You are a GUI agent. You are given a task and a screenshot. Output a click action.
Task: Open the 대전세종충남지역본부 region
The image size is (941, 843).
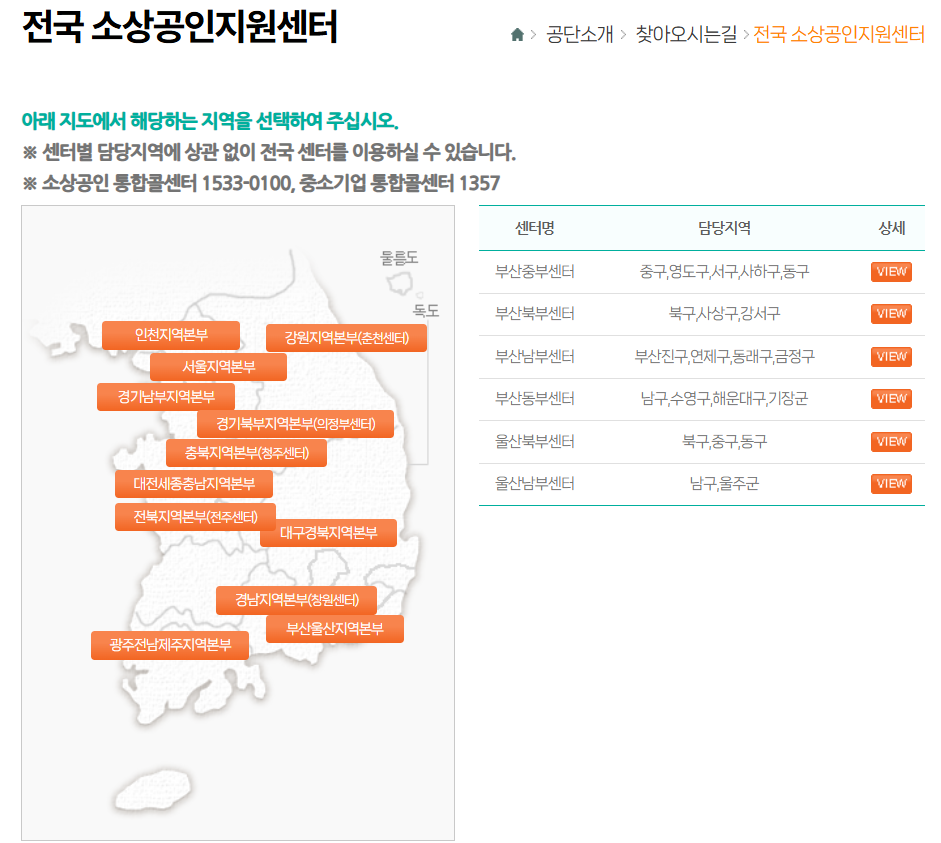(x=195, y=483)
